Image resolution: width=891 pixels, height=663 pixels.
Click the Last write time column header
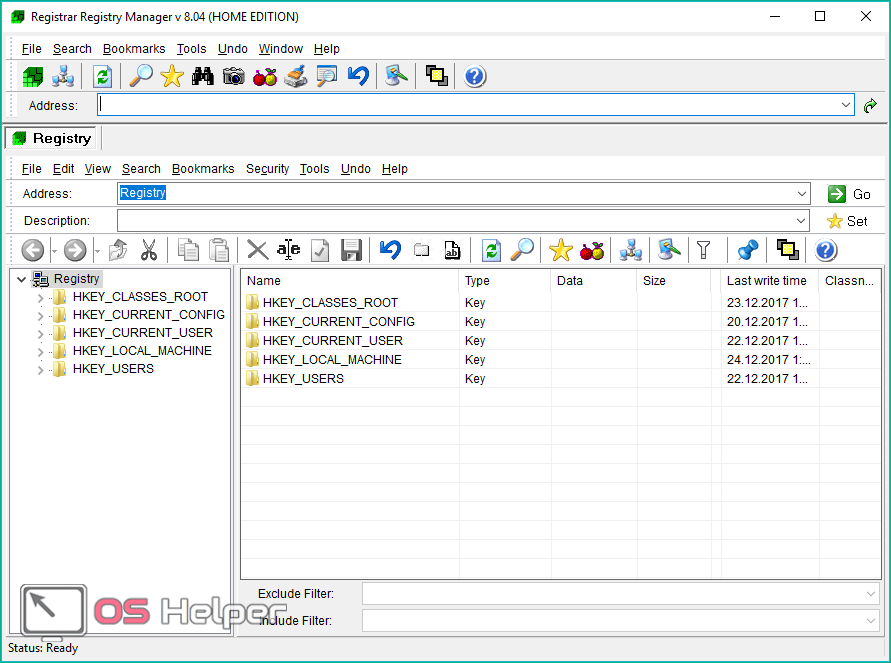(x=766, y=281)
